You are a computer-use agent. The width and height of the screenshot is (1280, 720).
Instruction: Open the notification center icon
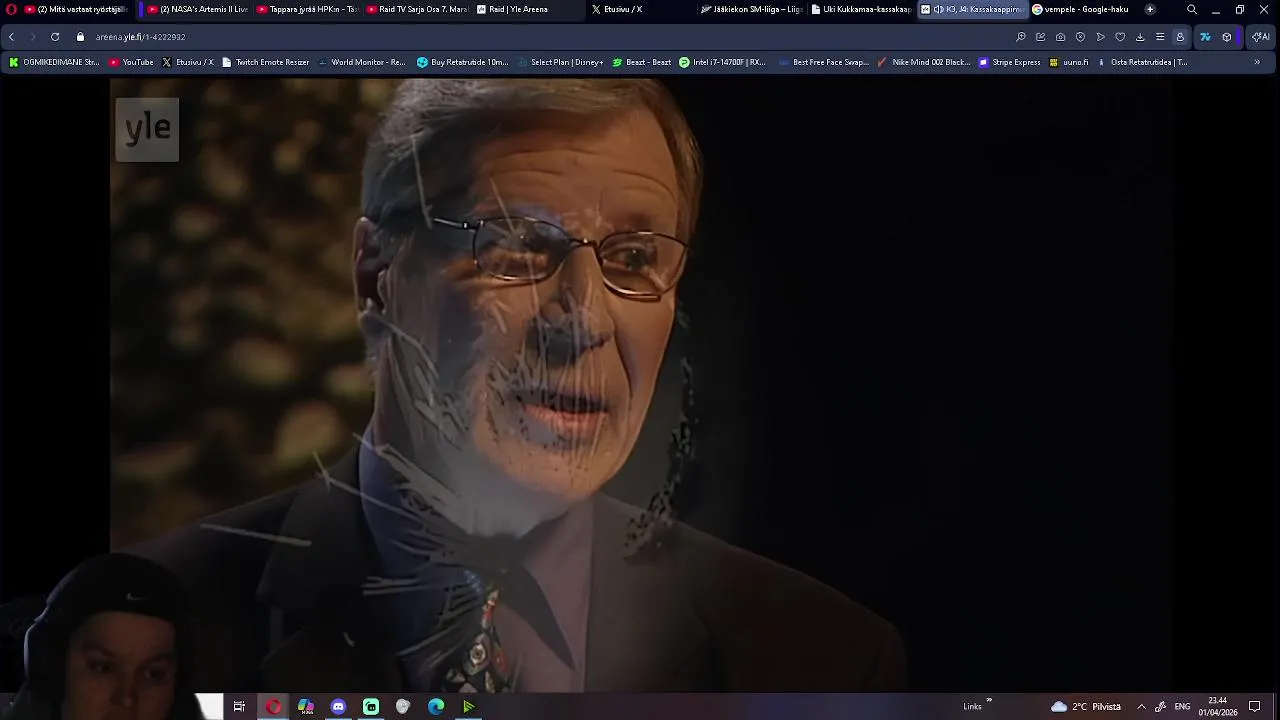[1255, 707]
